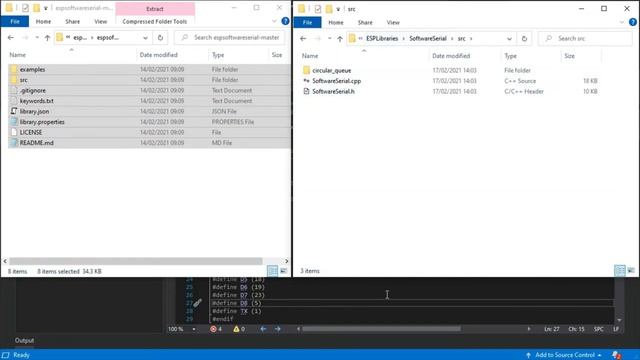Click the screwdriver quick action icon
640x360 pixels.
tap(198, 302)
